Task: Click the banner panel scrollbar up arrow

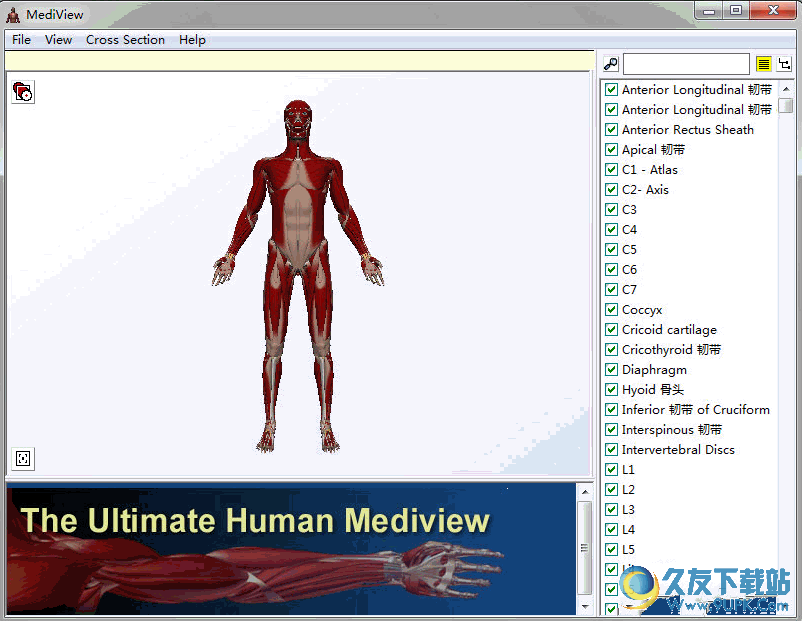Action: [585, 492]
